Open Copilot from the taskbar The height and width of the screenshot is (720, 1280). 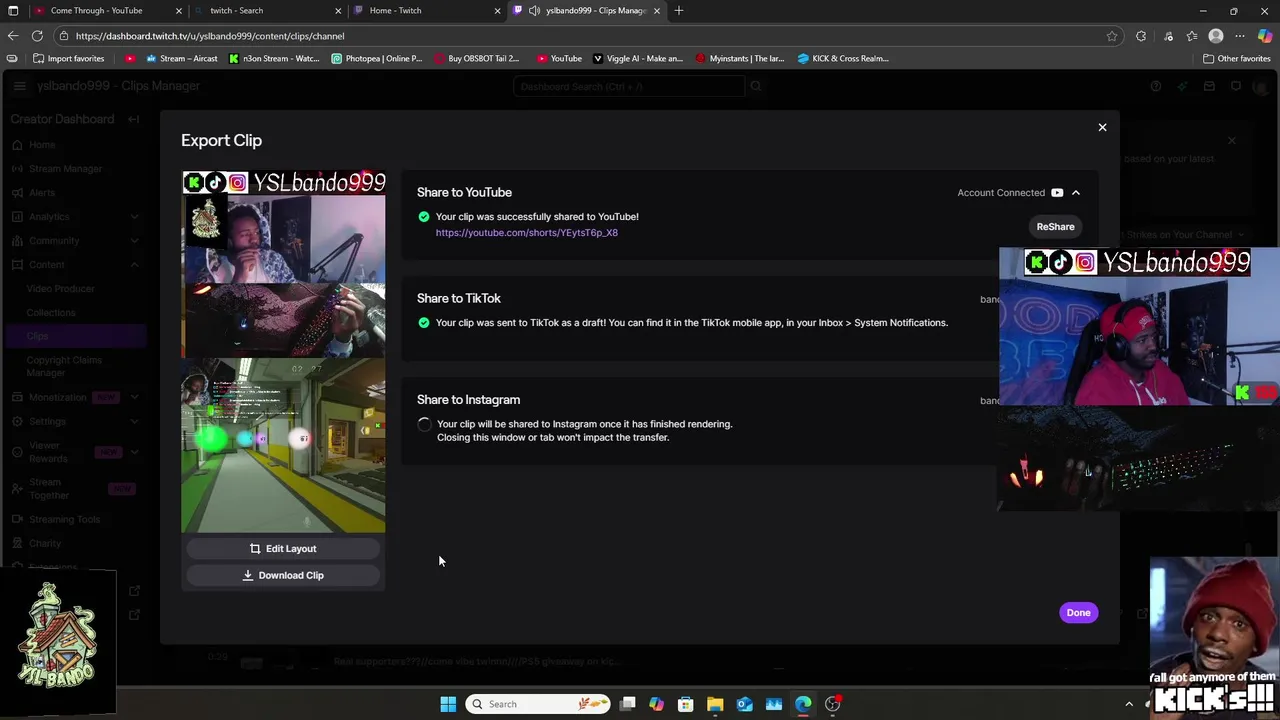tap(656, 704)
